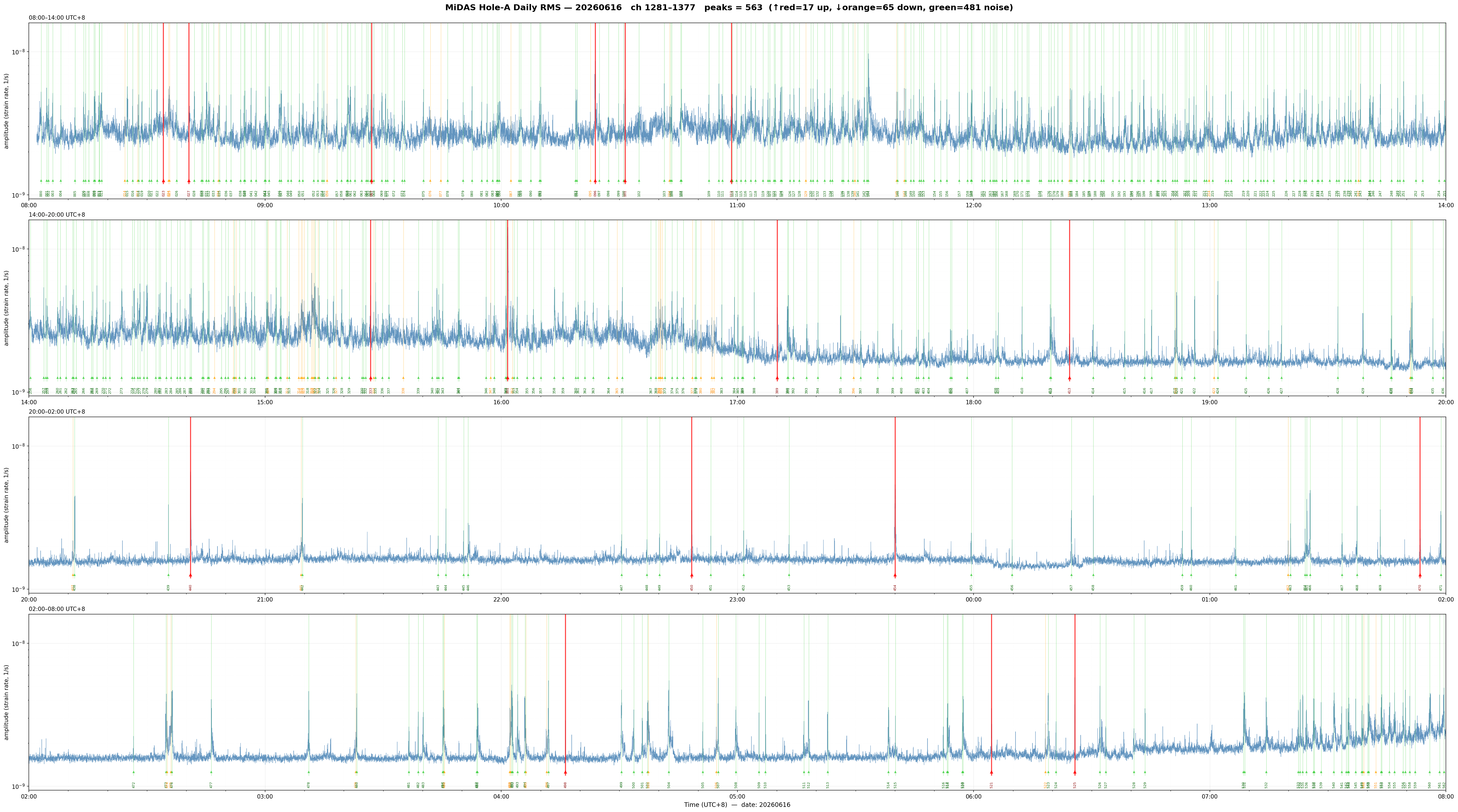Click the 12:00 time tick label
The height and width of the screenshot is (812, 1458).
[973, 205]
